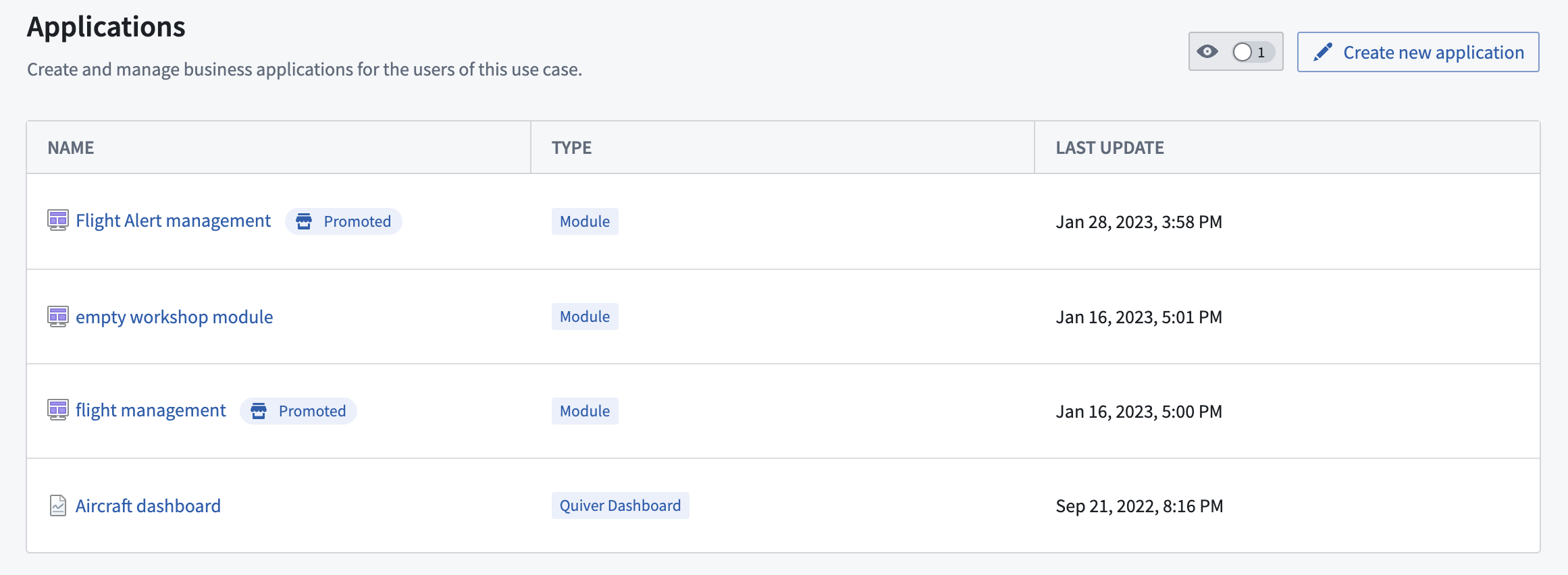1568x575 pixels.
Task: Click the flight management module icon
Action: pos(58,410)
